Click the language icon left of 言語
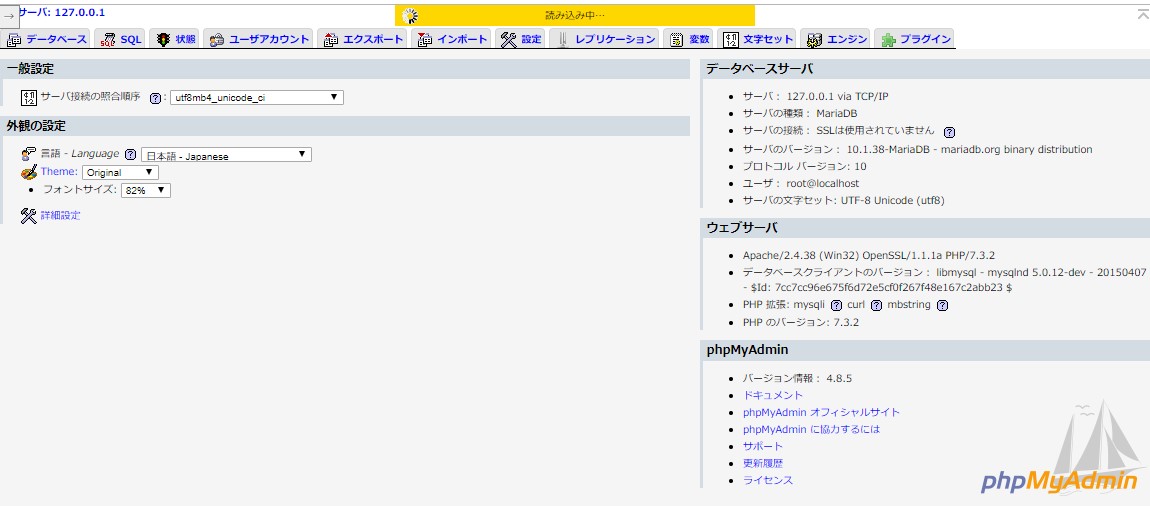This screenshot has height=506, width=1150. click(x=29, y=154)
